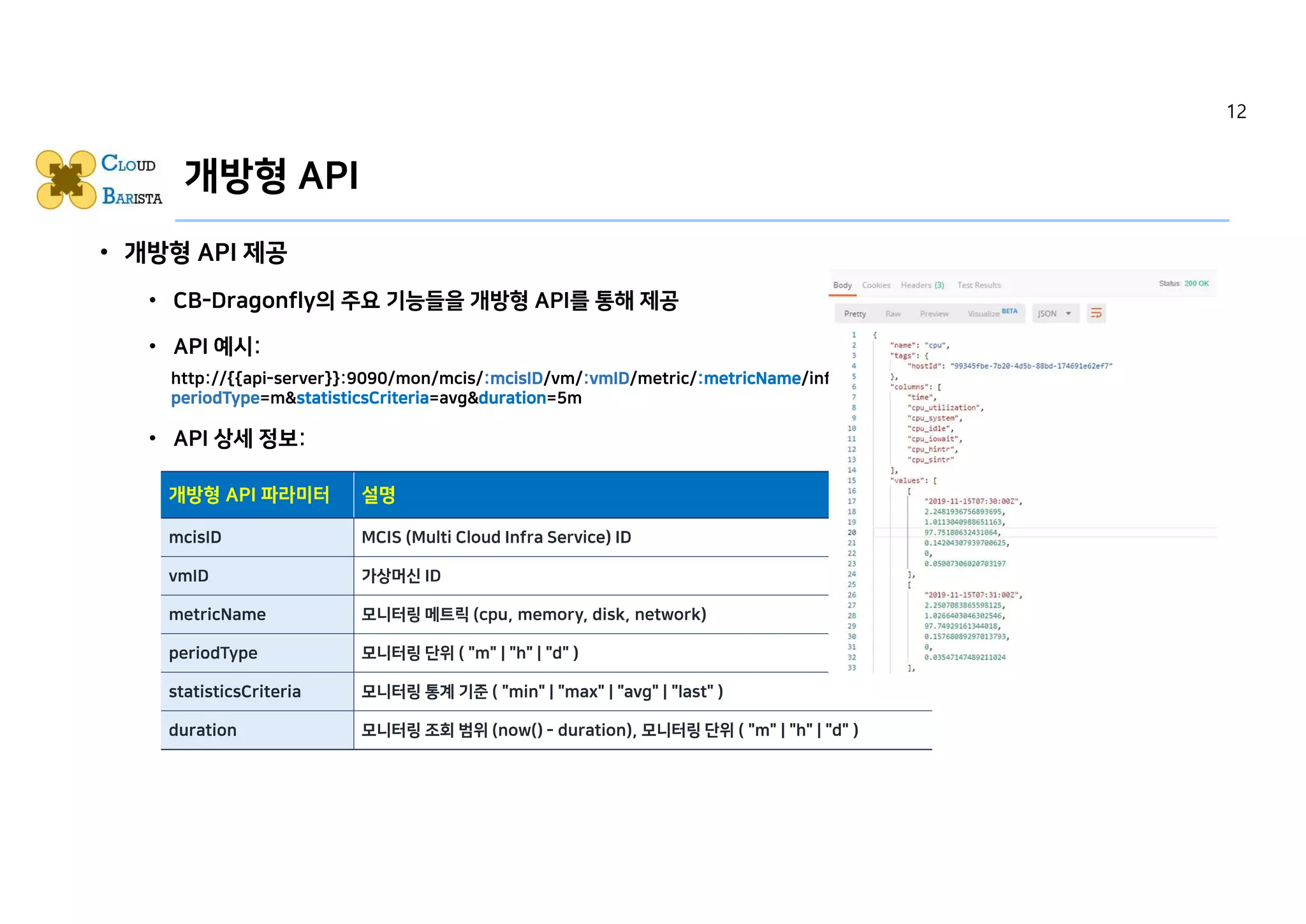Viewport: 1306px width, 924px height.
Task: Click the 개방형 API 파라미터 table header
Action: click(x=257, y=495)
